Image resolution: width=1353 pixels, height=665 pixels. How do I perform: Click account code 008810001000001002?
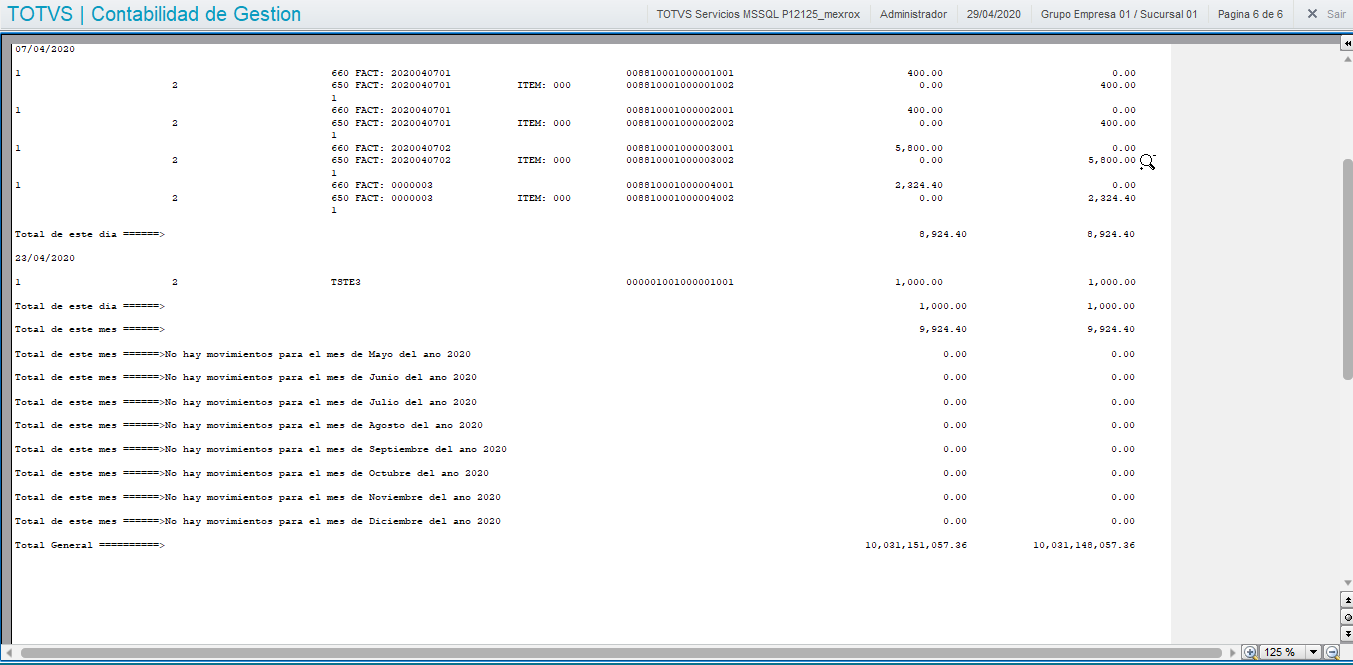tap(680, 85)
